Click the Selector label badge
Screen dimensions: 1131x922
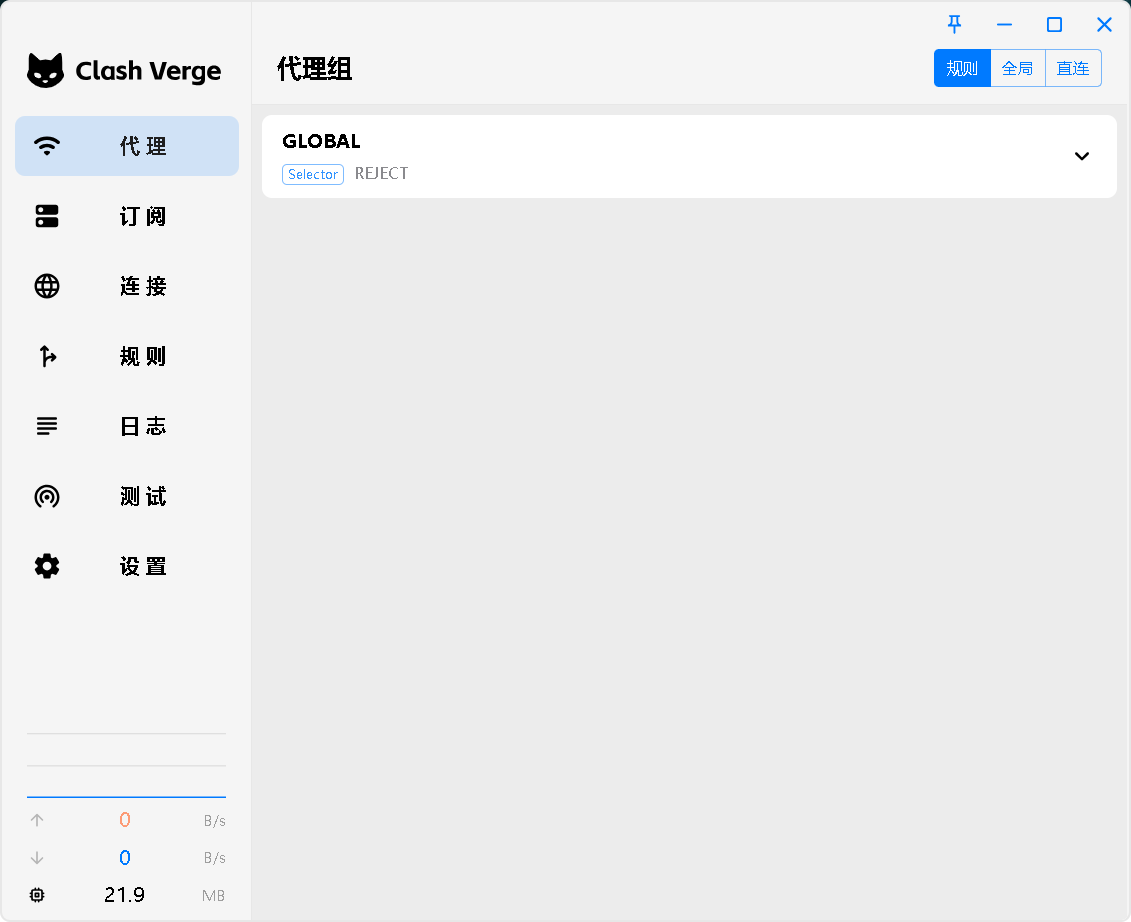(312, 174)
